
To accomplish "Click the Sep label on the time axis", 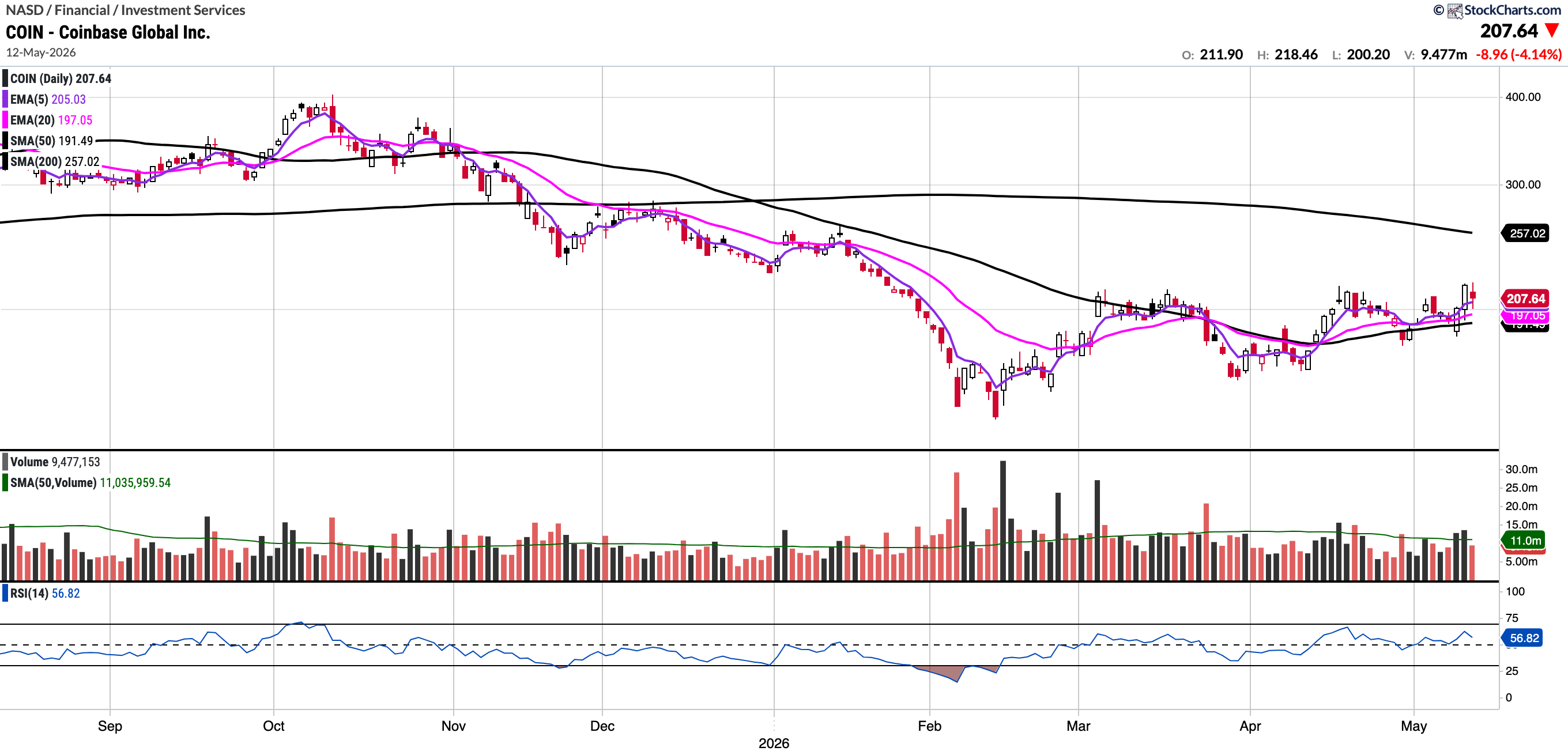I will pos(110,726).
